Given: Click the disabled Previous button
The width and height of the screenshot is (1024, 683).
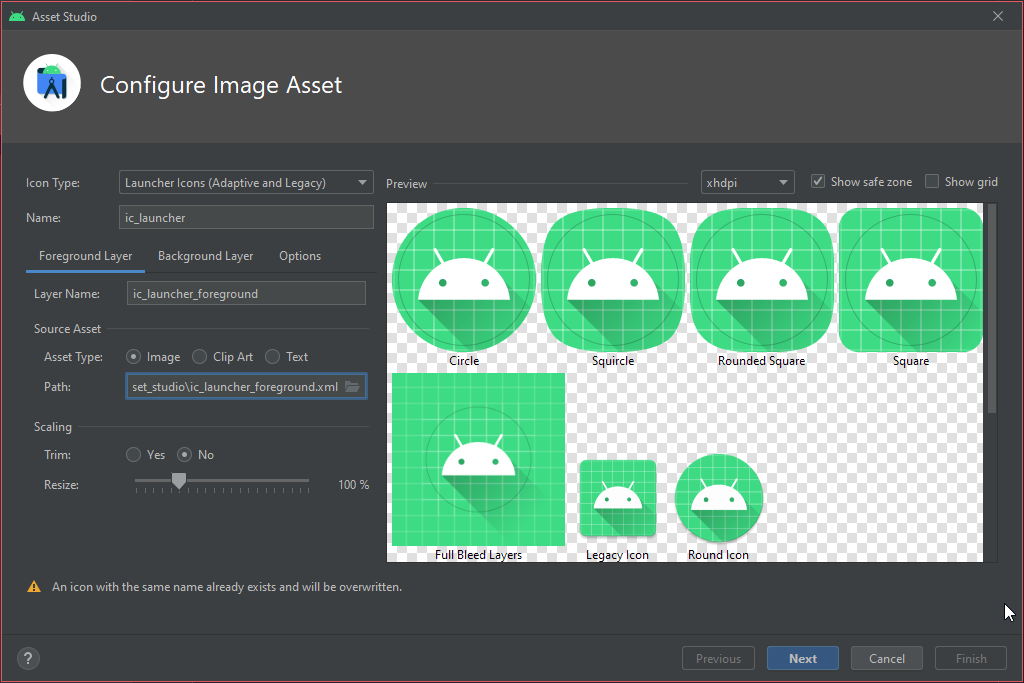Looking at the screenshot, I should [718, 658].
